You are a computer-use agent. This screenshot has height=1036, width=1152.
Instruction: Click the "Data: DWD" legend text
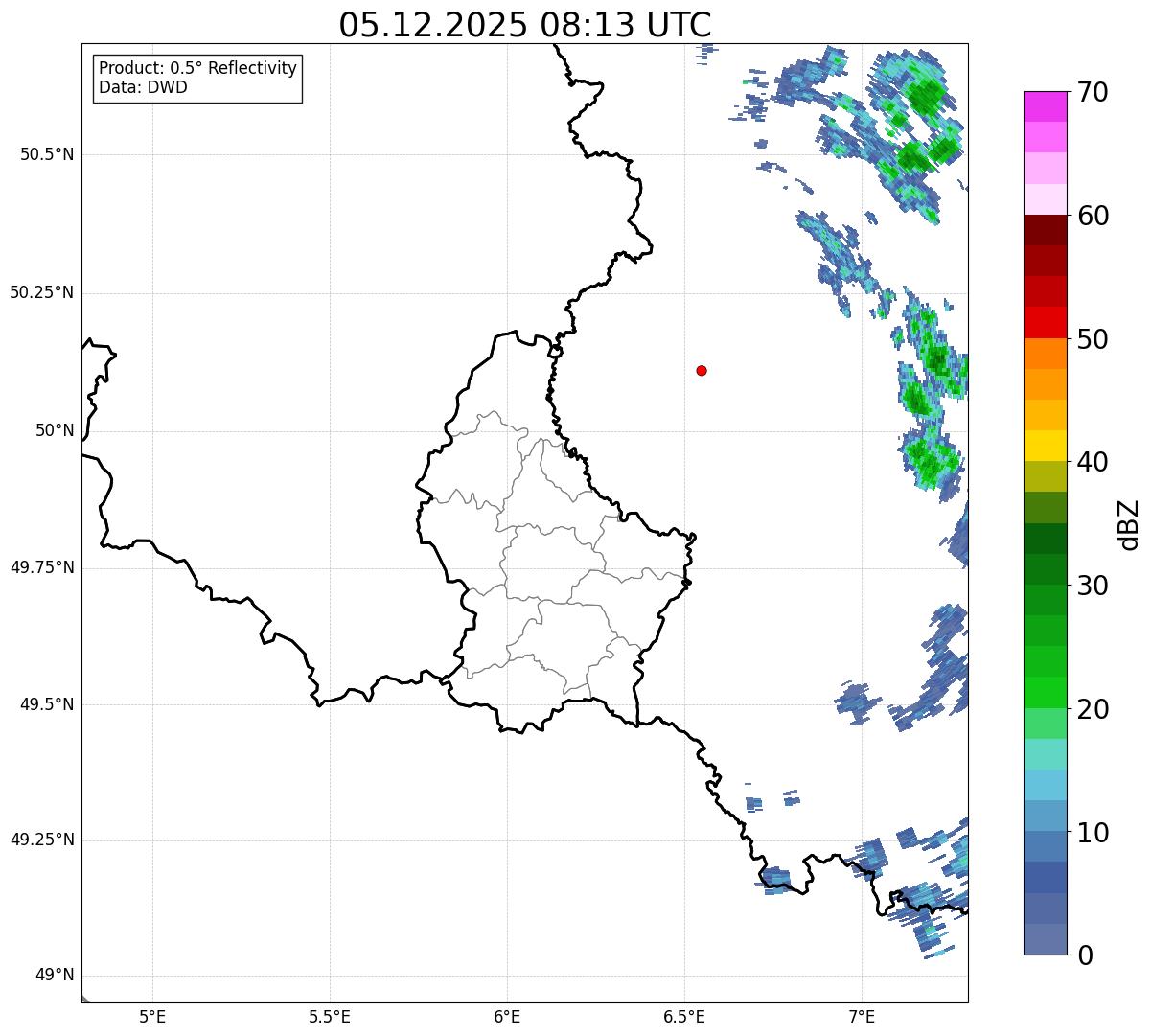[x=143, y=87]
